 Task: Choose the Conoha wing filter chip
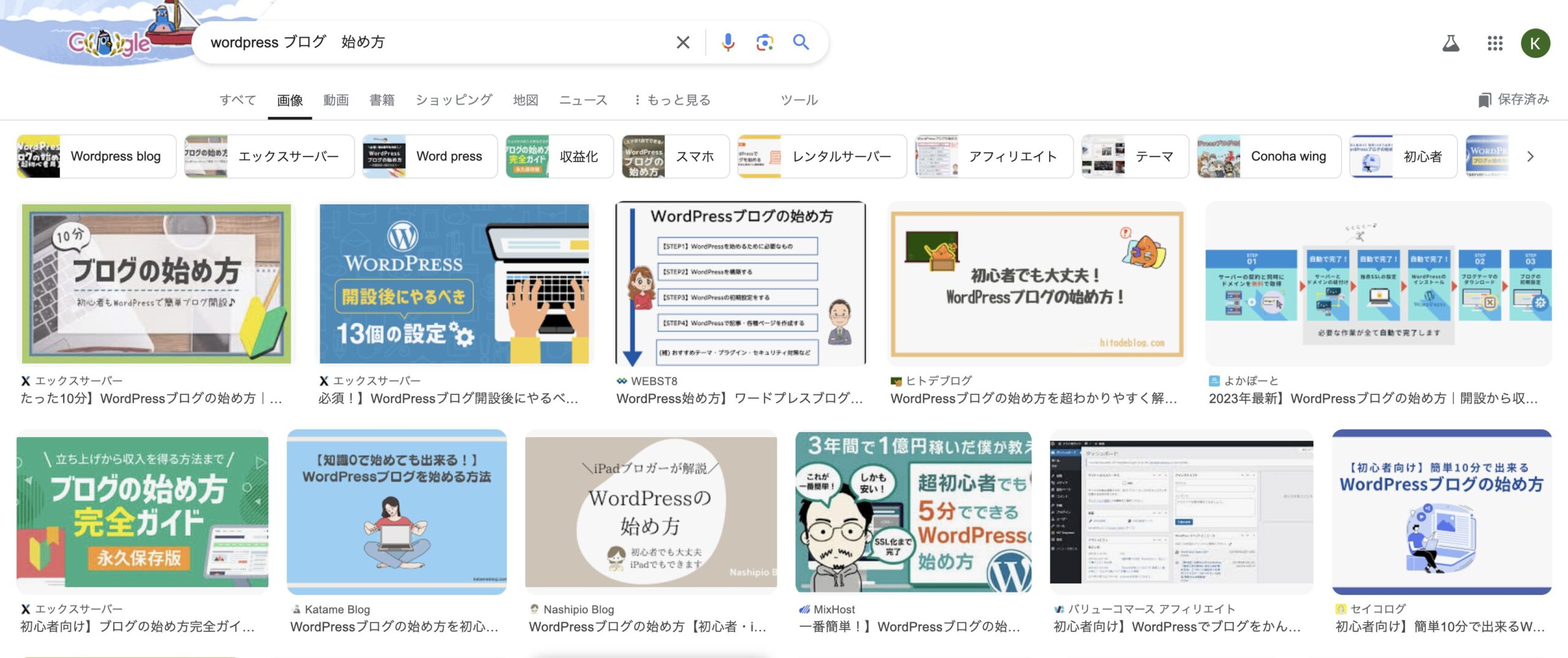(x=1269, y=156)
